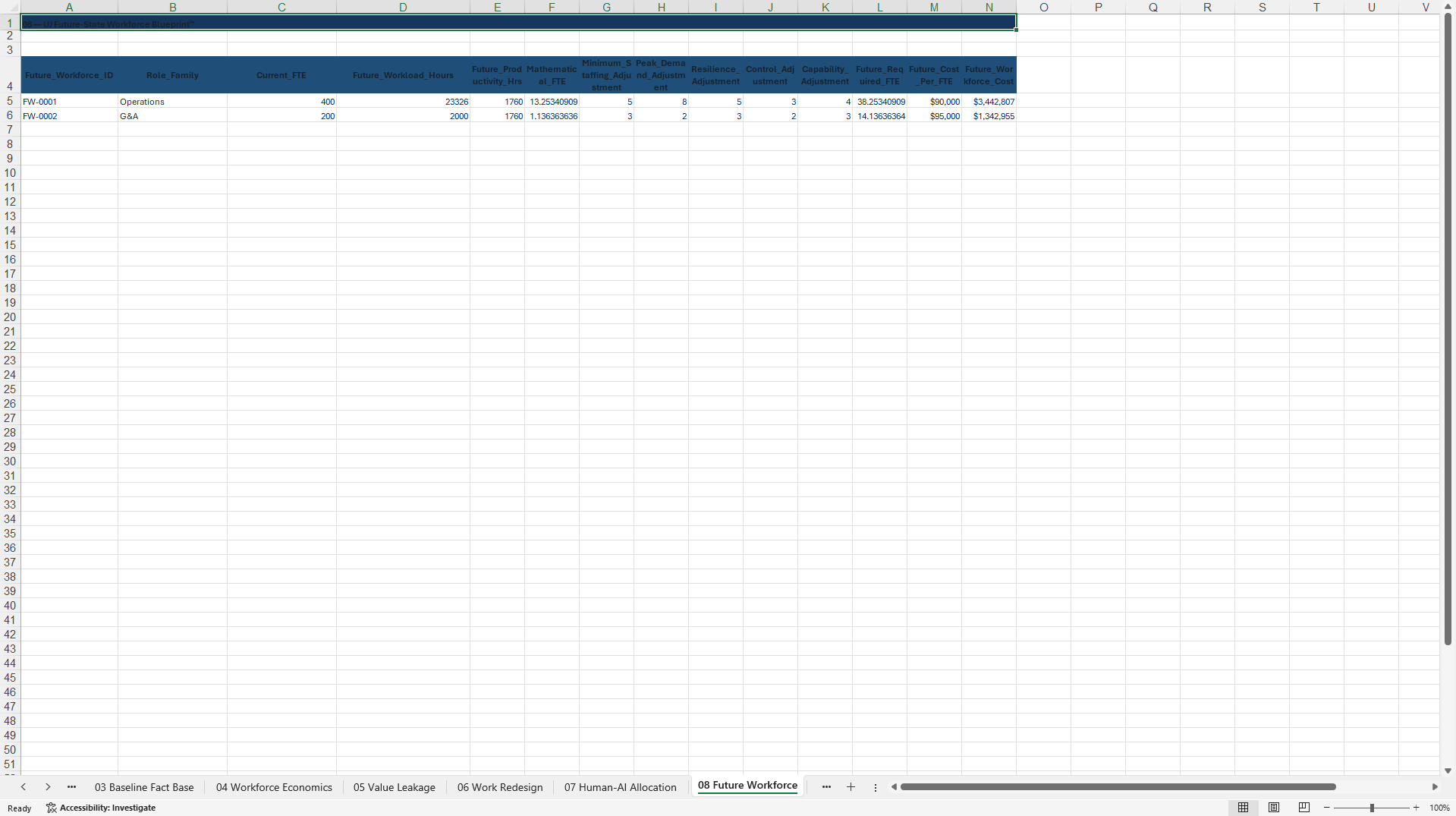Add a new sheet
This screenshot has height=816, width=1456.
coord(851,787)
